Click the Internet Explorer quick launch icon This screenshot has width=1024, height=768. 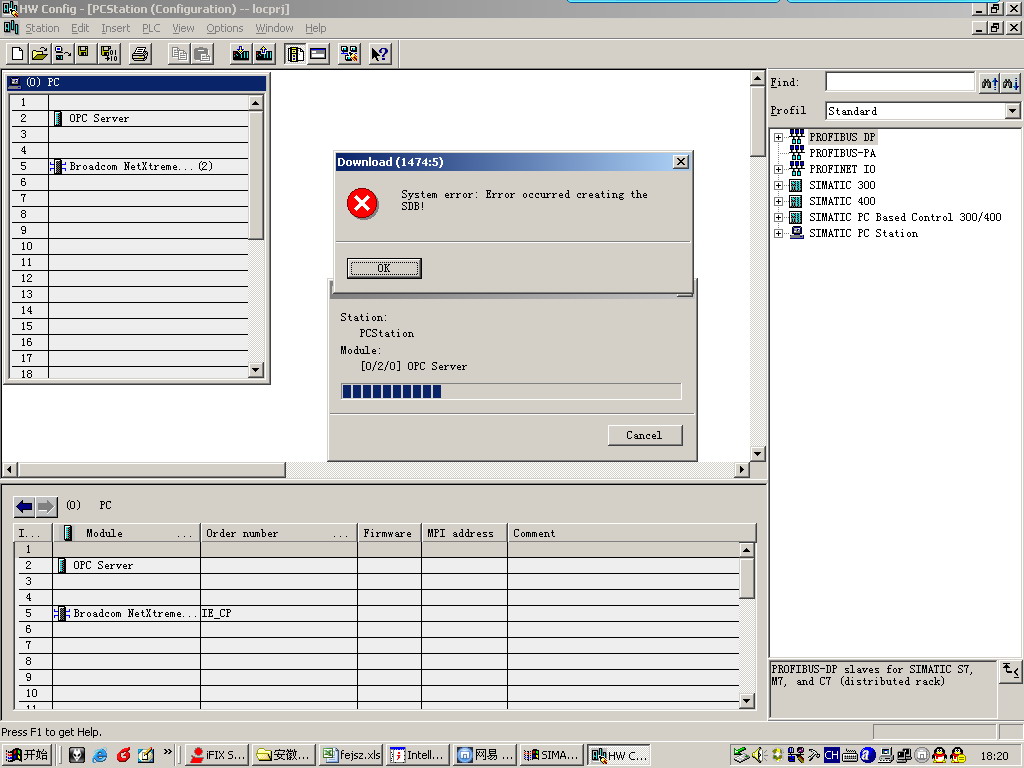pos(100,755)
